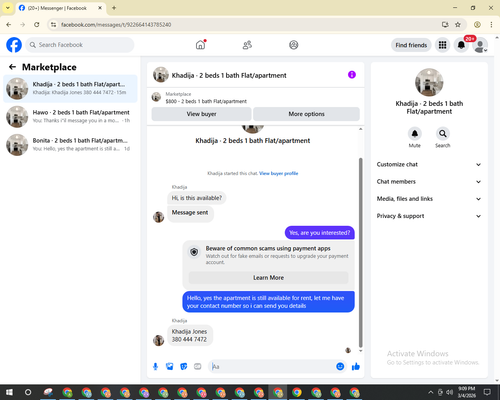Open the Chrome tab search dropdown
Viewport: 500px width, 400px height.
(8, 8)
